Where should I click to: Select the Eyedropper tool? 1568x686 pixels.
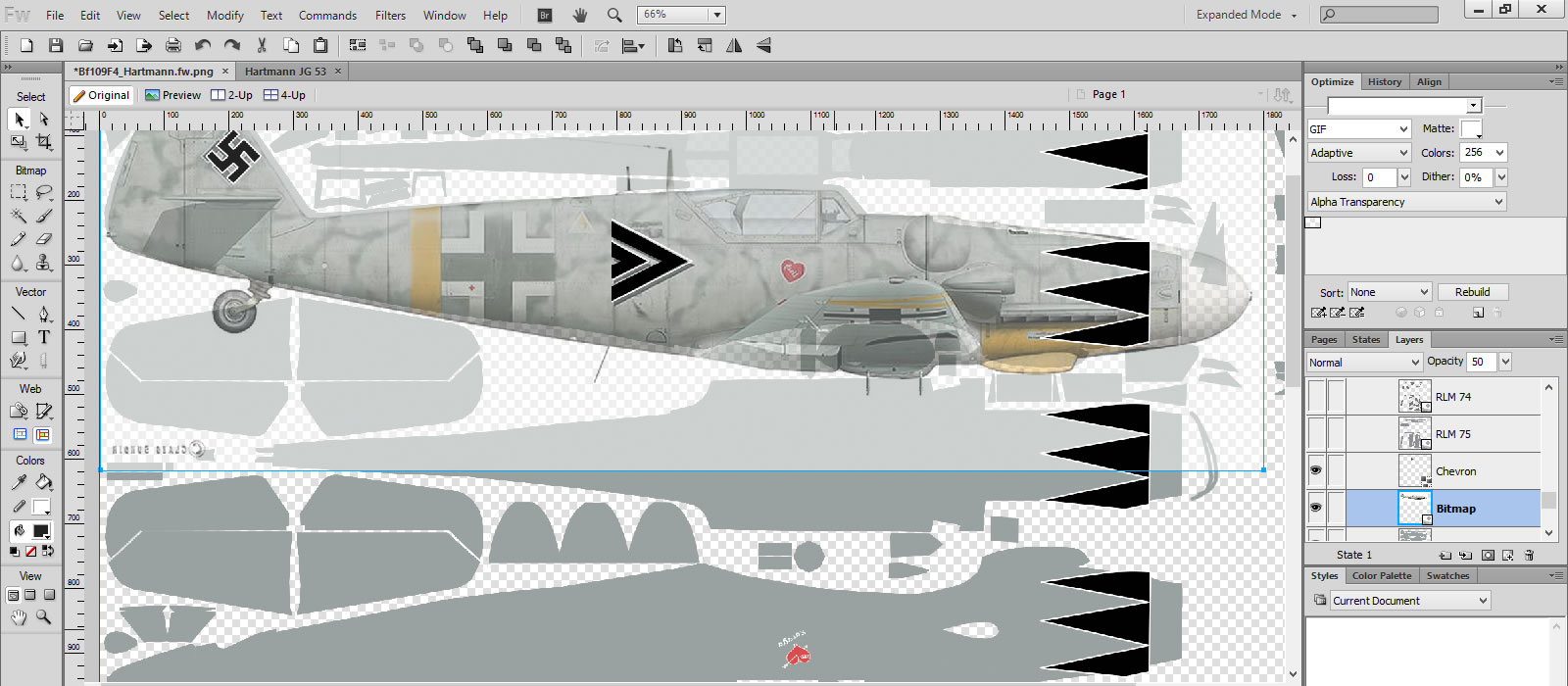[19, 482]
